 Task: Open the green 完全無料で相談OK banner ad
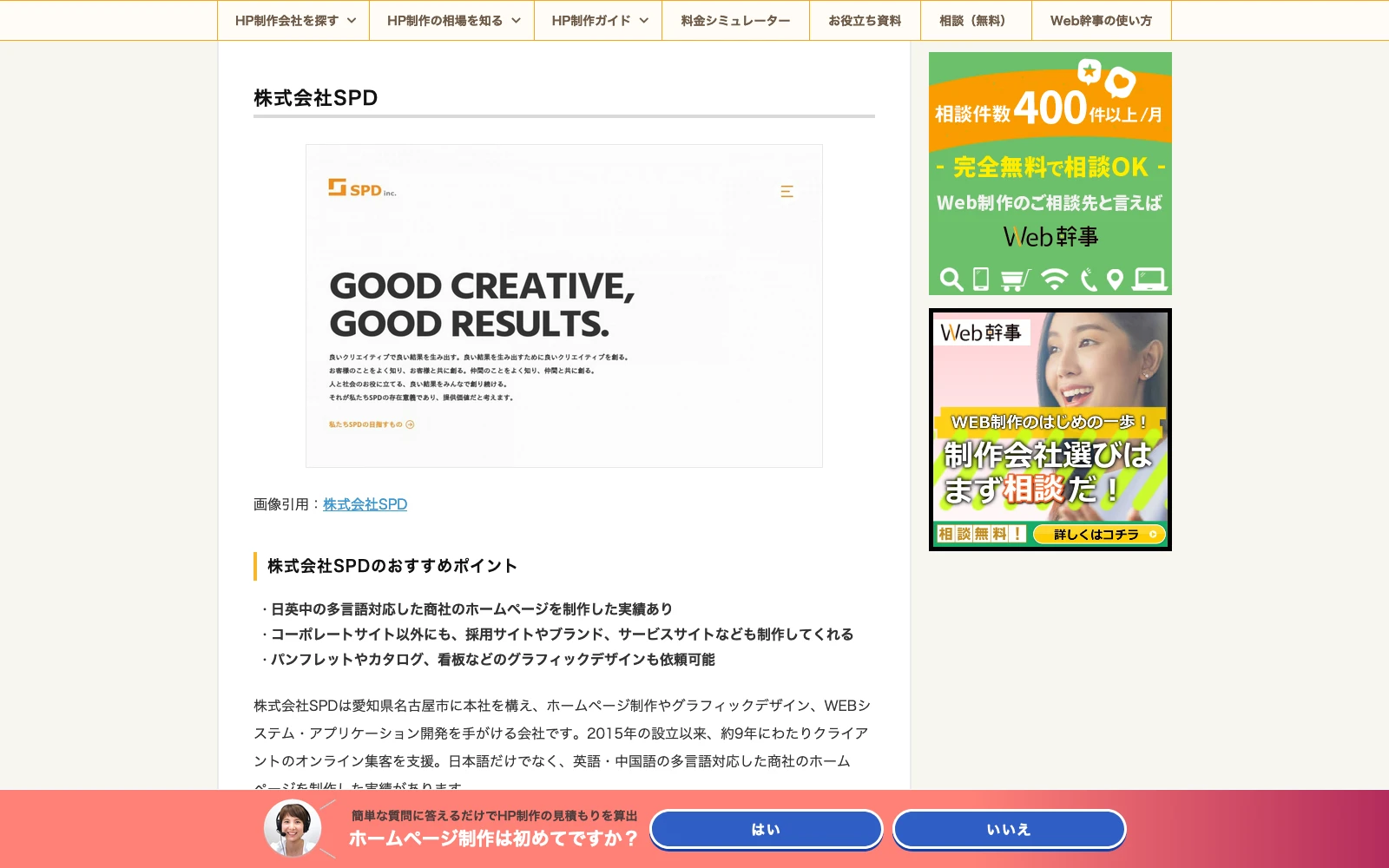coord(1050,174)
